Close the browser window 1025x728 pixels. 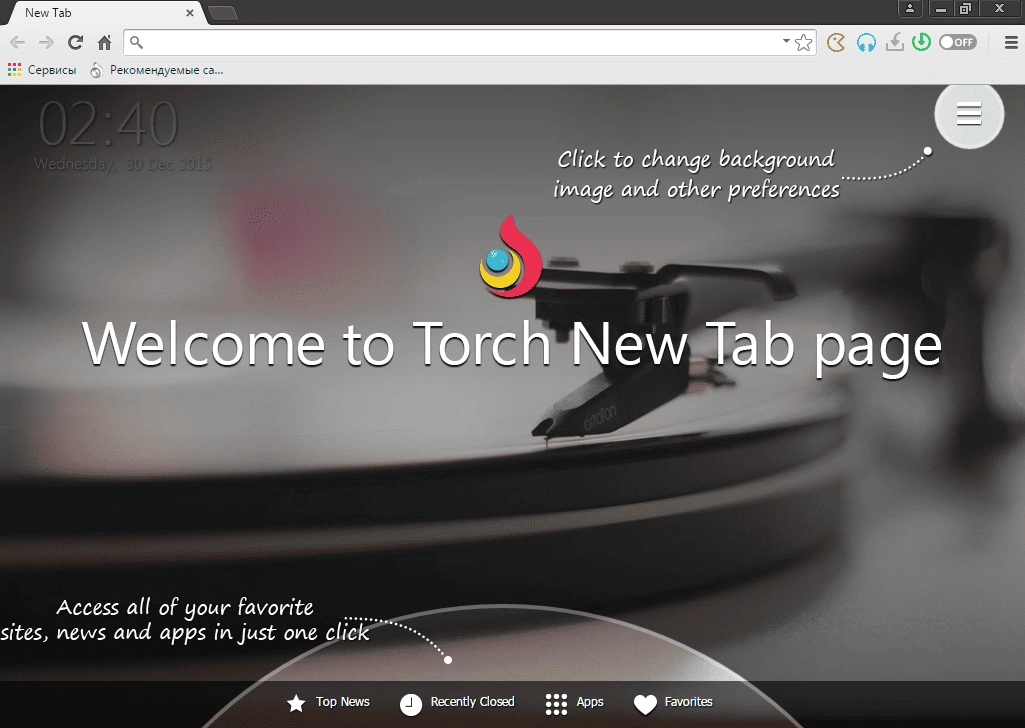pos(1000,8)
